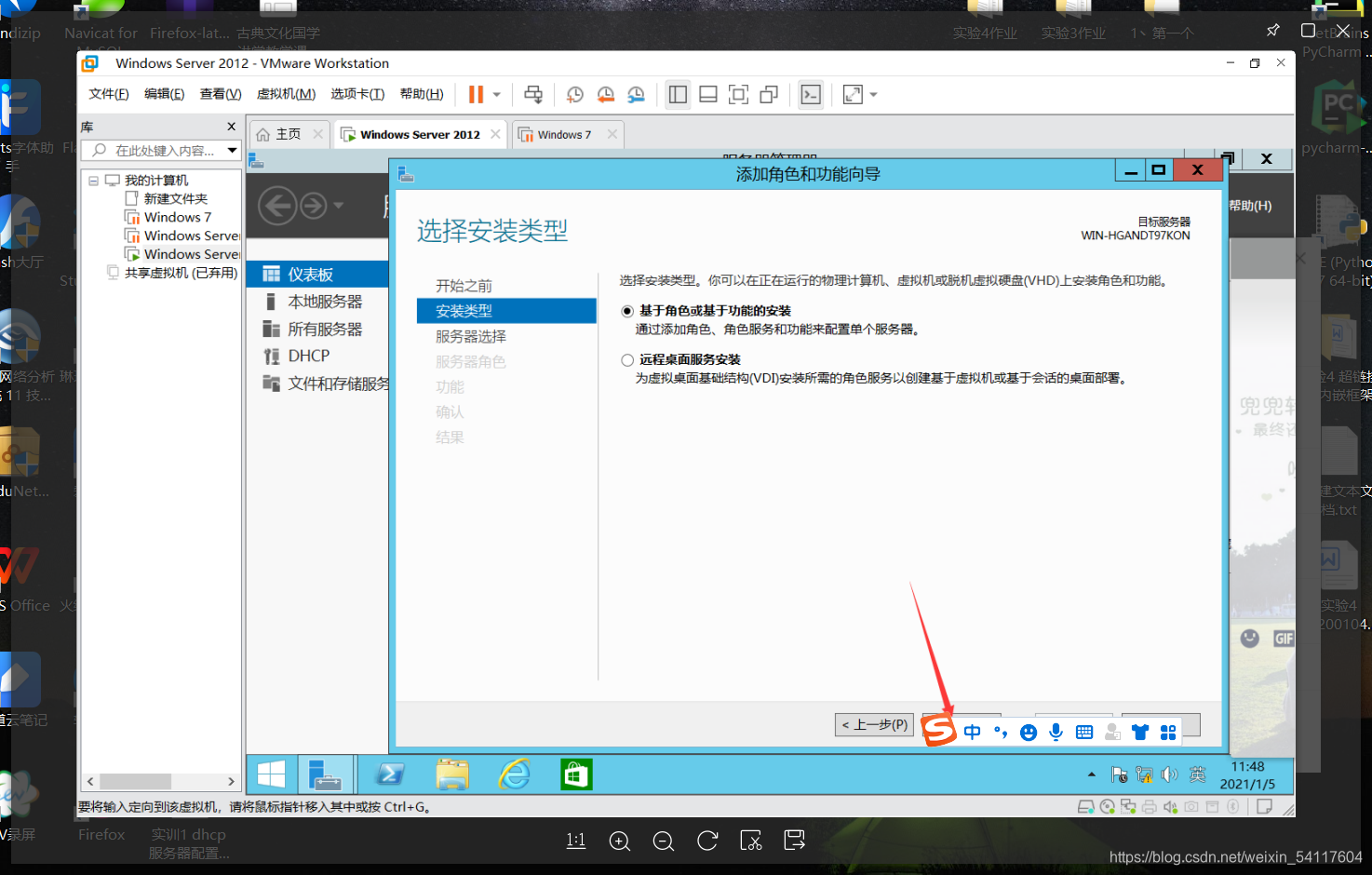1372x875 pixels.
Task: Select 基于角色或基于功能的安装 radio button
Action: [x=627, y=311]
